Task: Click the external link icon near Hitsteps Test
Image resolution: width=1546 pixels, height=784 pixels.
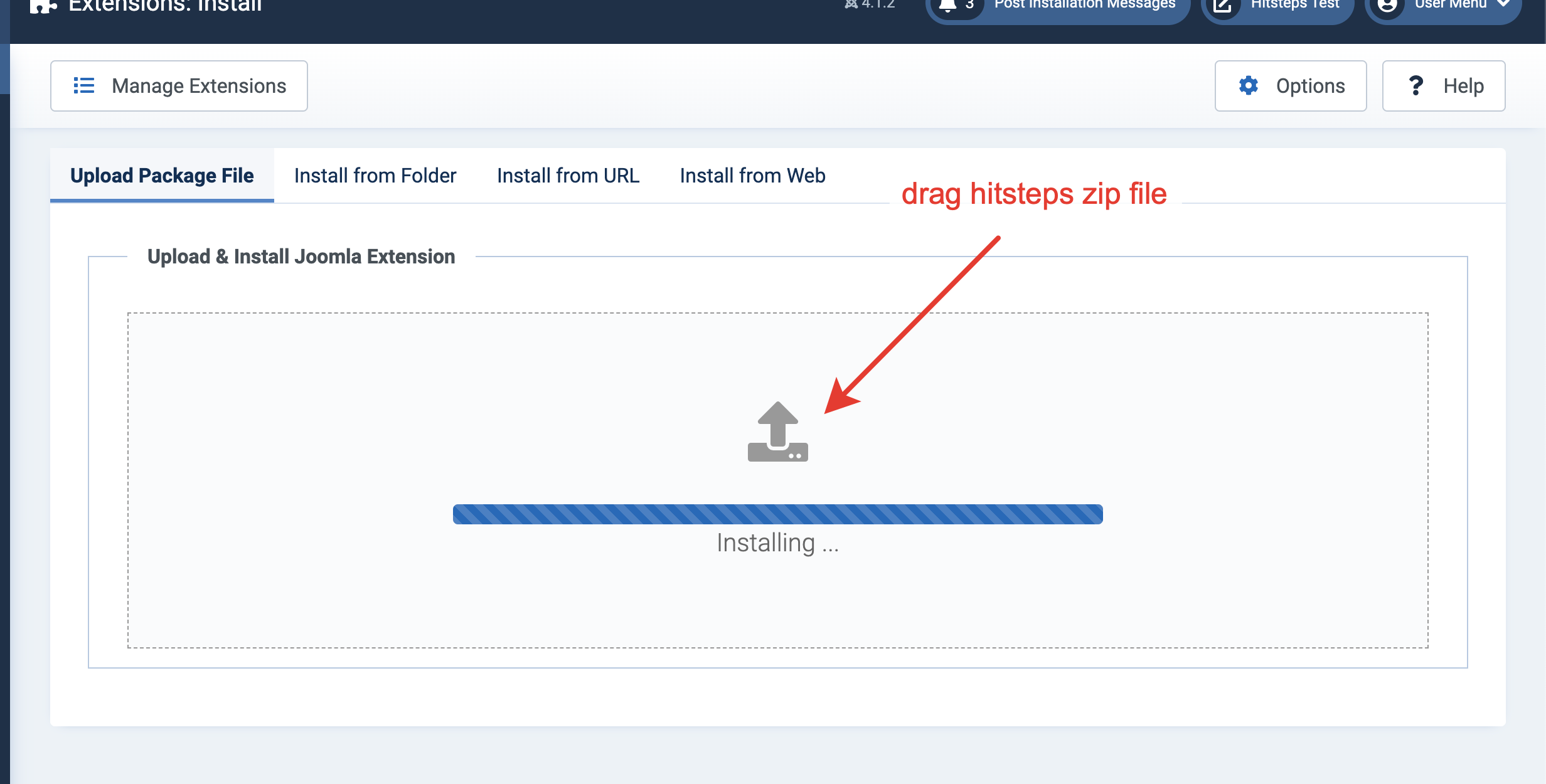Action: [1222, 6]
